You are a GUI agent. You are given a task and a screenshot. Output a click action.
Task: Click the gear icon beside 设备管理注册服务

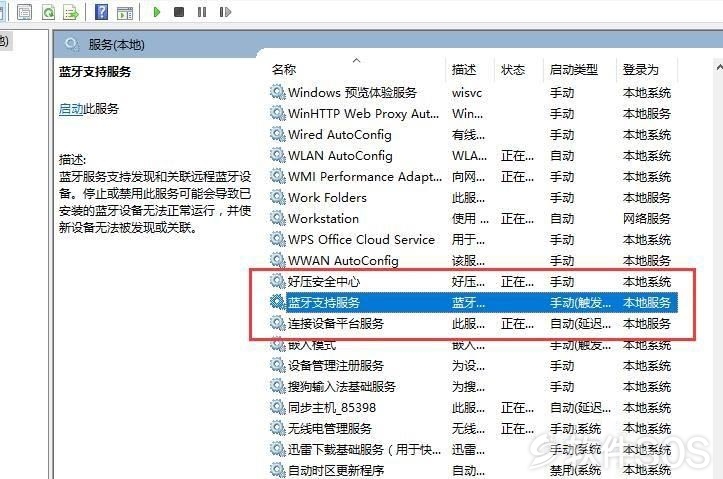(x=277, y=365)
